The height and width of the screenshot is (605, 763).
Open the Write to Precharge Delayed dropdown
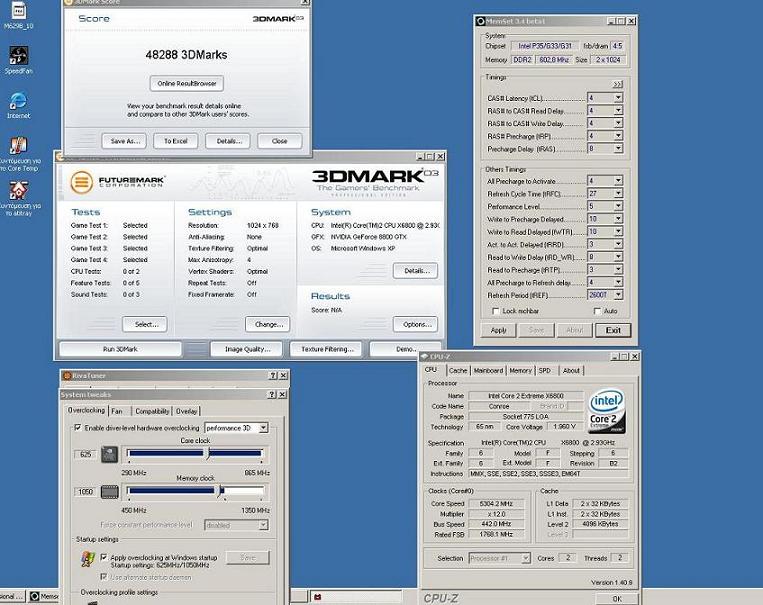pos(618,219)
